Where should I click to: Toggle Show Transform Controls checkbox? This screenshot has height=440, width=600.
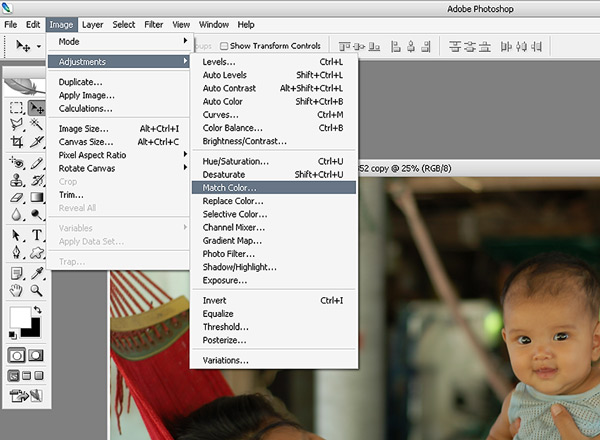click(x=224, y=46)
